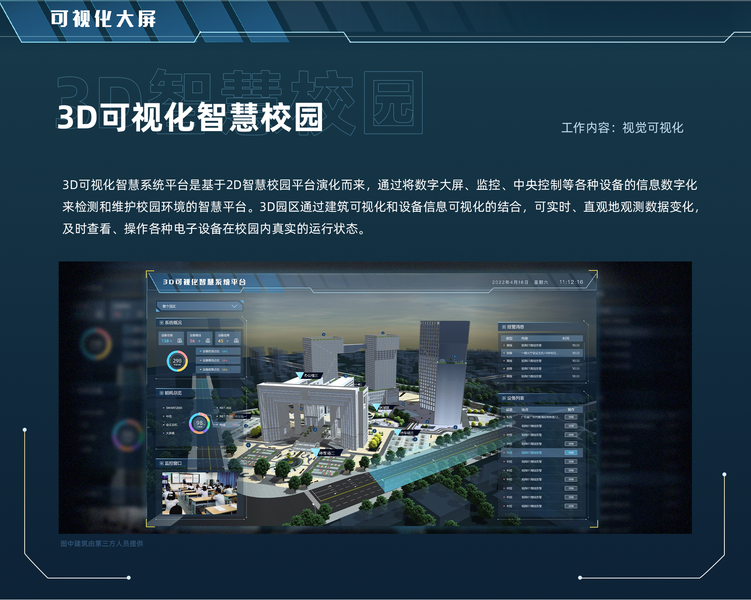Select the red-dot percentage legend row
The image size is (751, 600).
218,360
